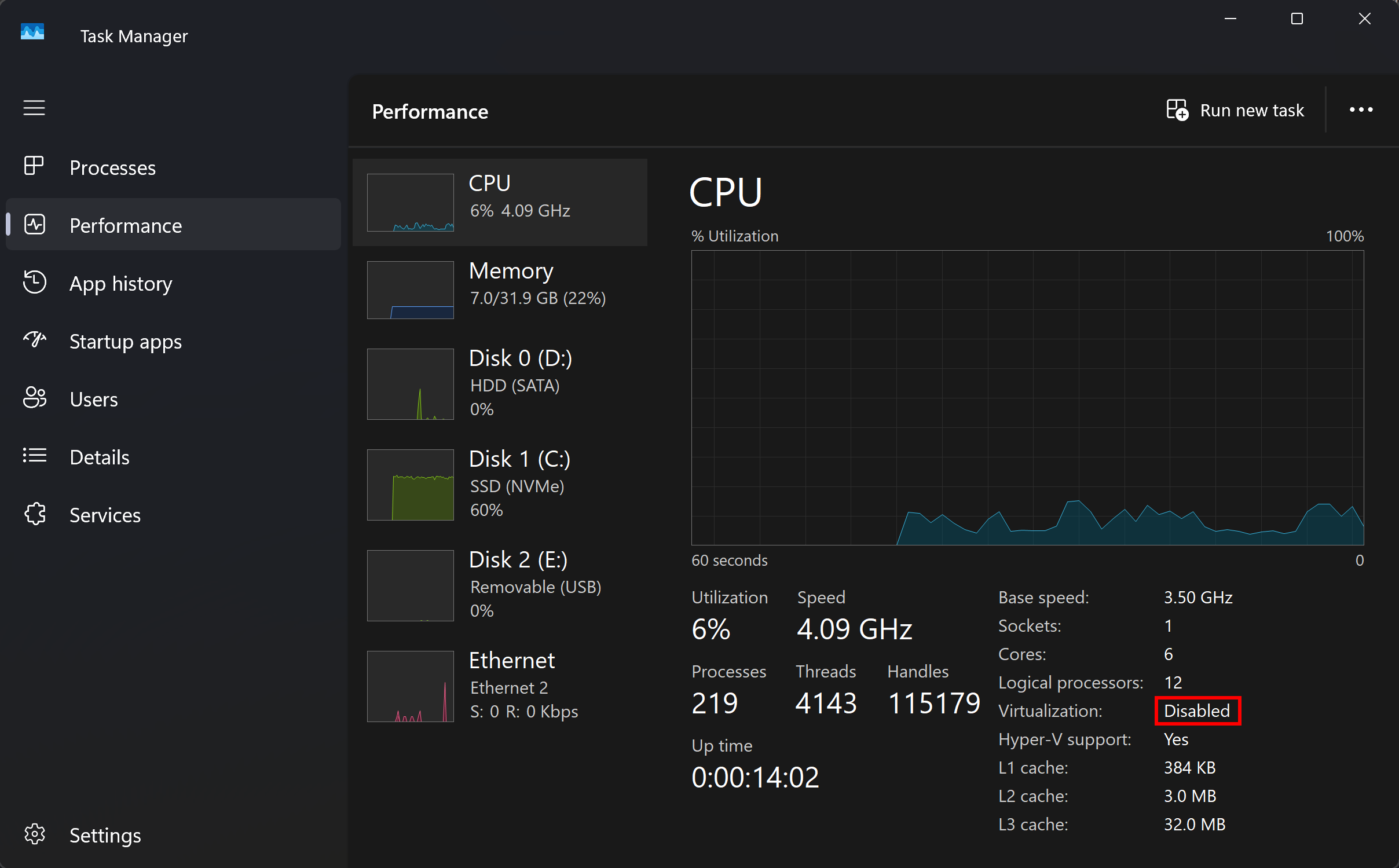Click the Details list icon

[35, 456]
